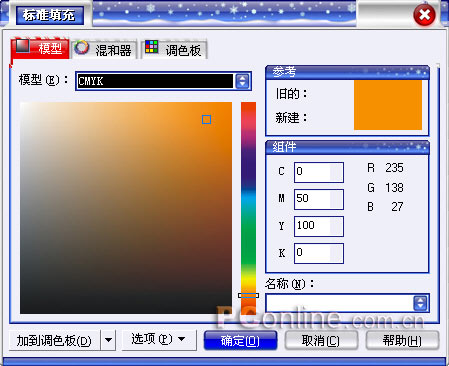Click the M value field showing 50

click(x=319, y=199)
